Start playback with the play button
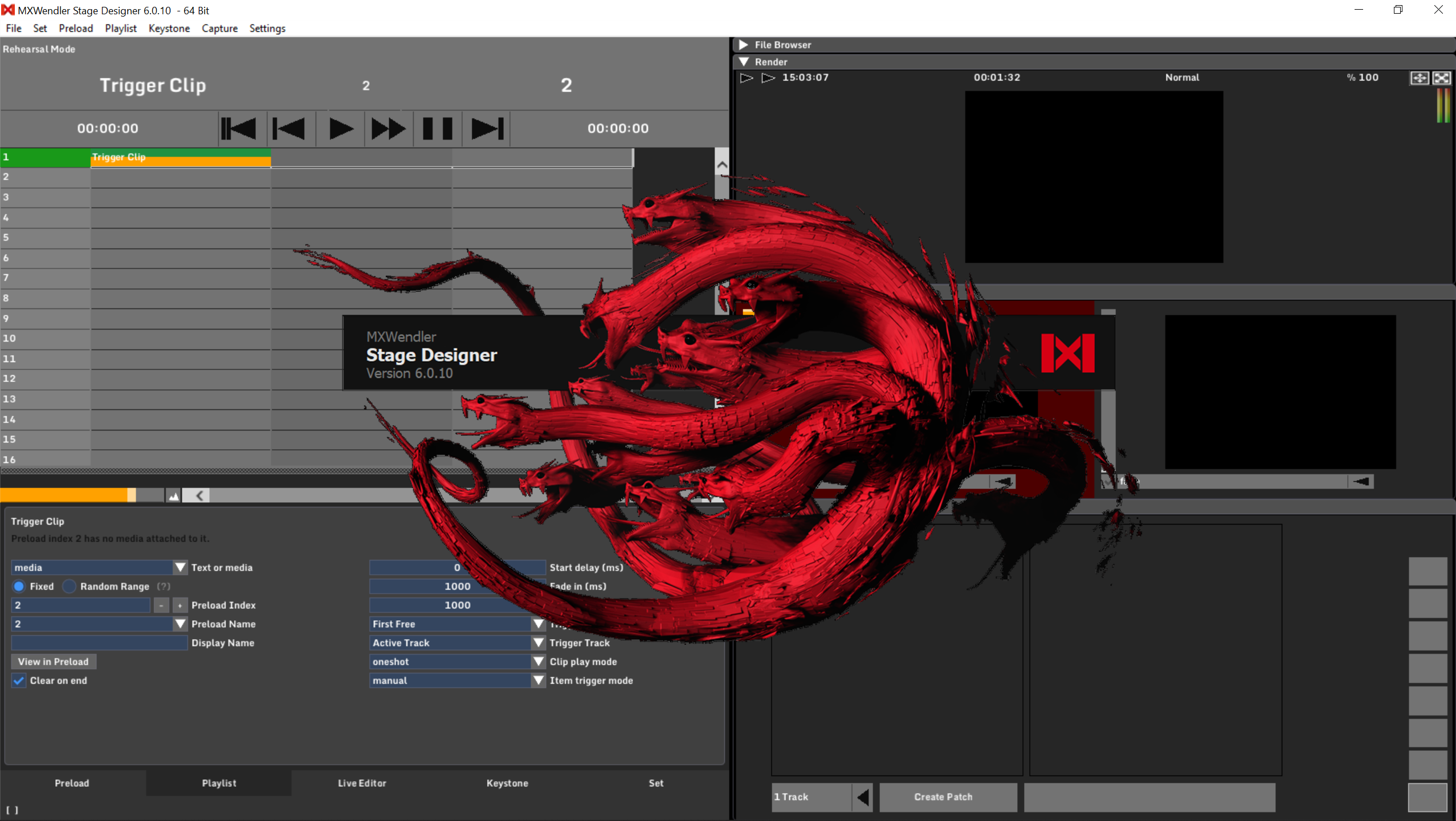 pyautogui.click(x=340, y=128)
